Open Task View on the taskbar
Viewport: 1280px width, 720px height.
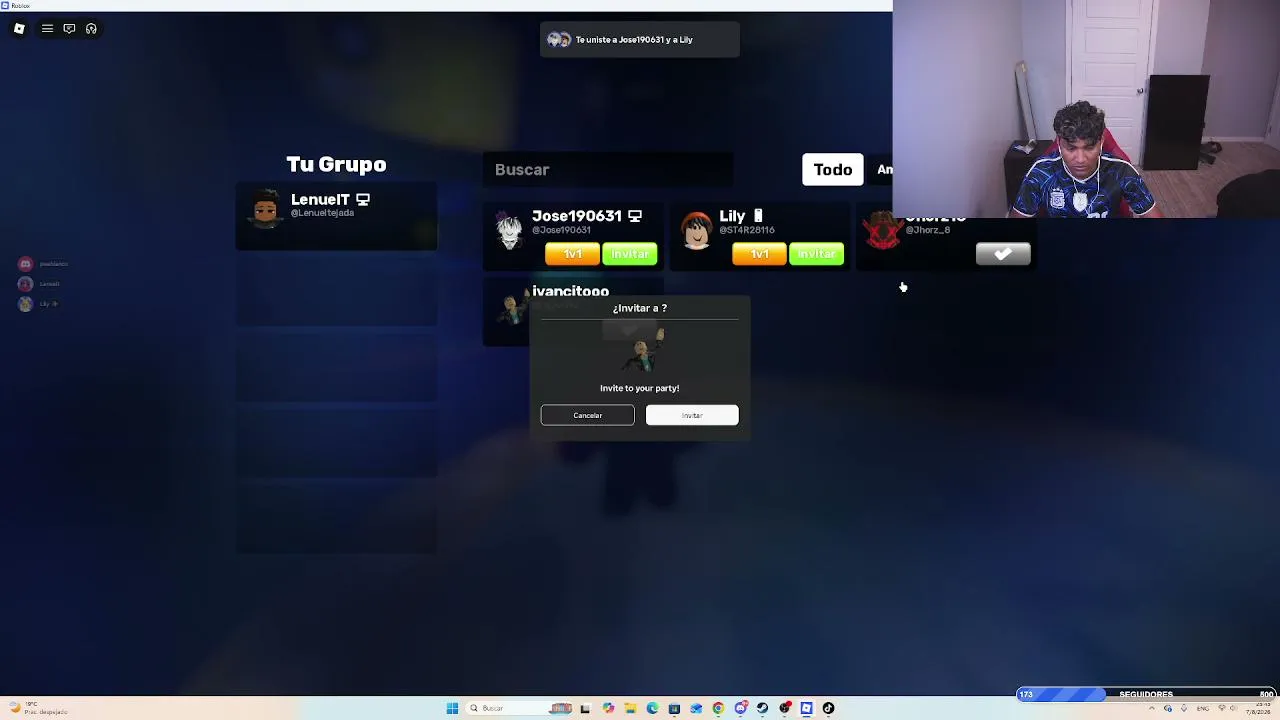pyautogui.click(x=585, y=709)
